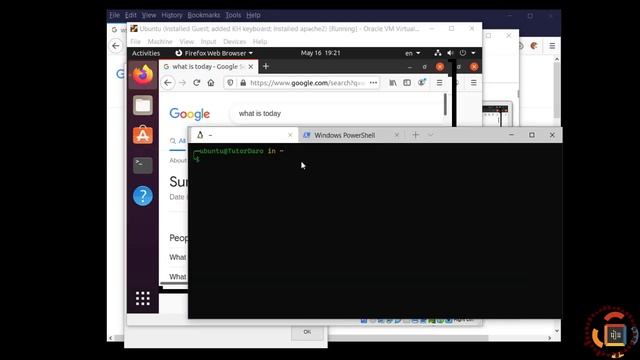640x360 pixels.
Task: Click the Google logo in guest Firefox
Action: coord(189,113)
